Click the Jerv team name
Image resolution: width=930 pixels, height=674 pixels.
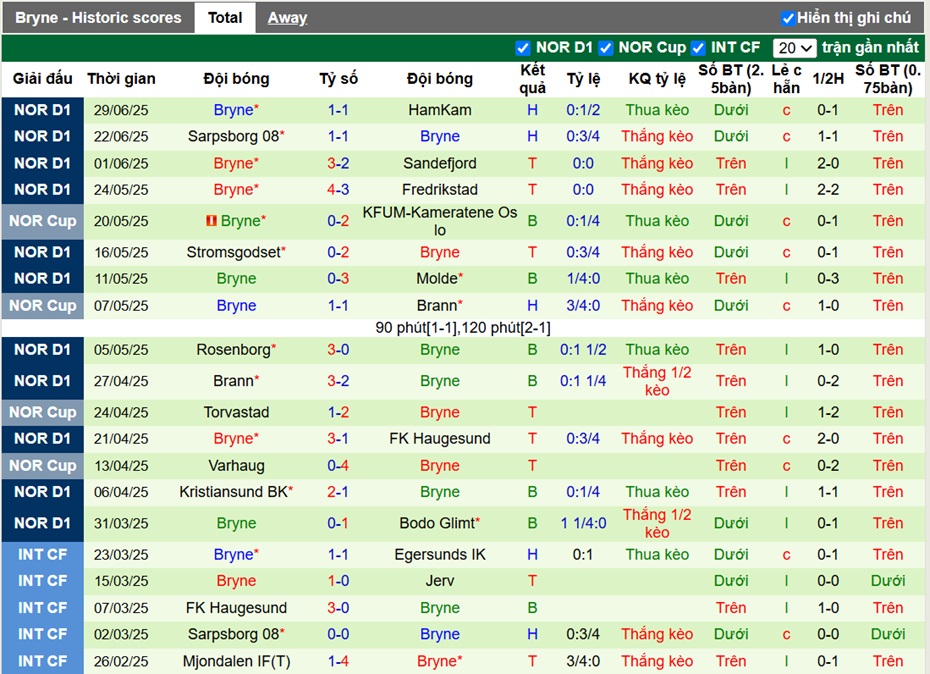(x=439, y=581)
